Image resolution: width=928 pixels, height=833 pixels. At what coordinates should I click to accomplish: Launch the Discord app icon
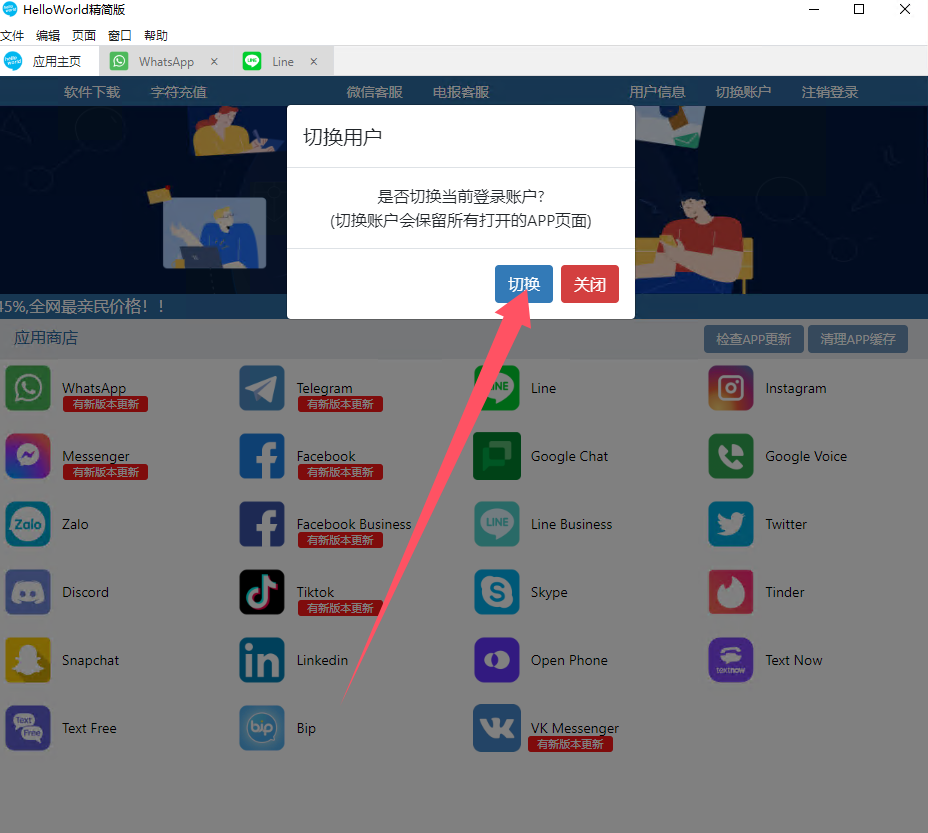click(28, 592)
